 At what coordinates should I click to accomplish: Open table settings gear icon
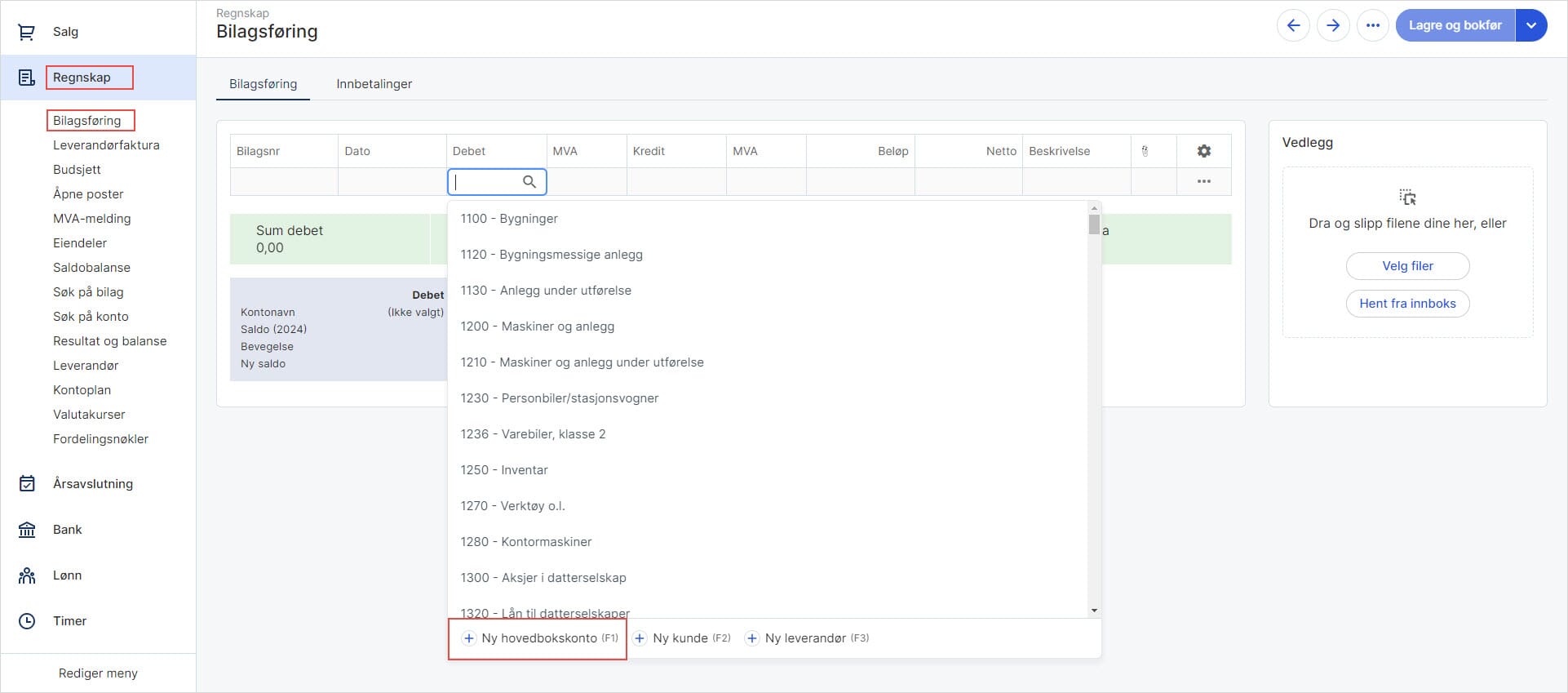point(1203,151)
